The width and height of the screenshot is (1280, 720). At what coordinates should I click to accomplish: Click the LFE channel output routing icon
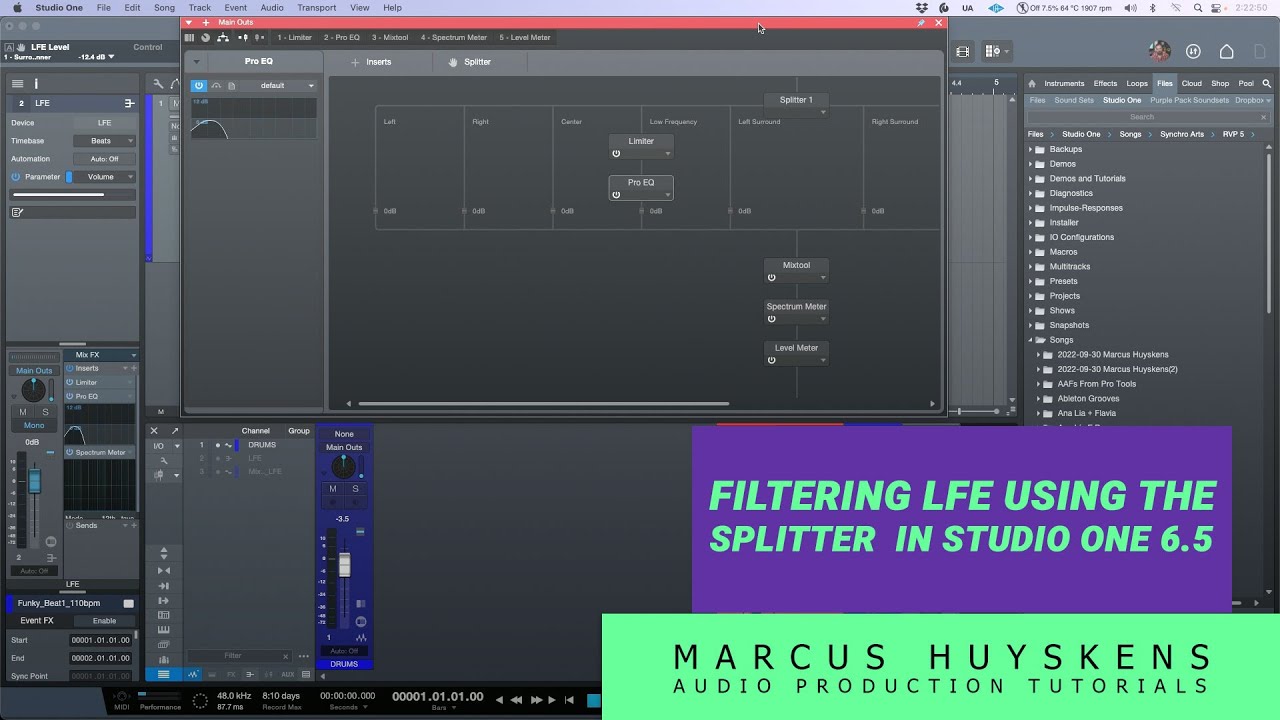[x=129, y=103]
